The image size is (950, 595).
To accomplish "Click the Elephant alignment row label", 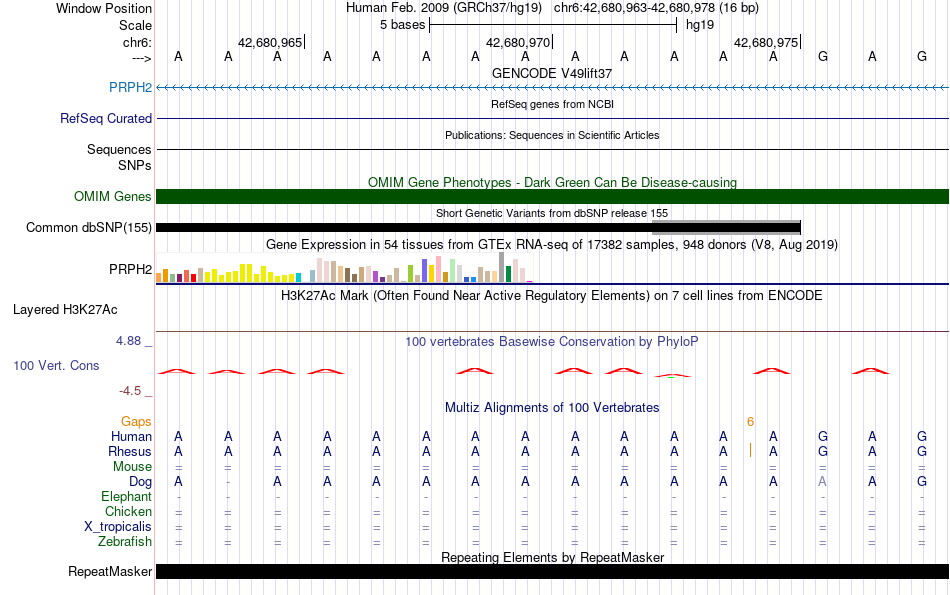I will coord(127,496).
